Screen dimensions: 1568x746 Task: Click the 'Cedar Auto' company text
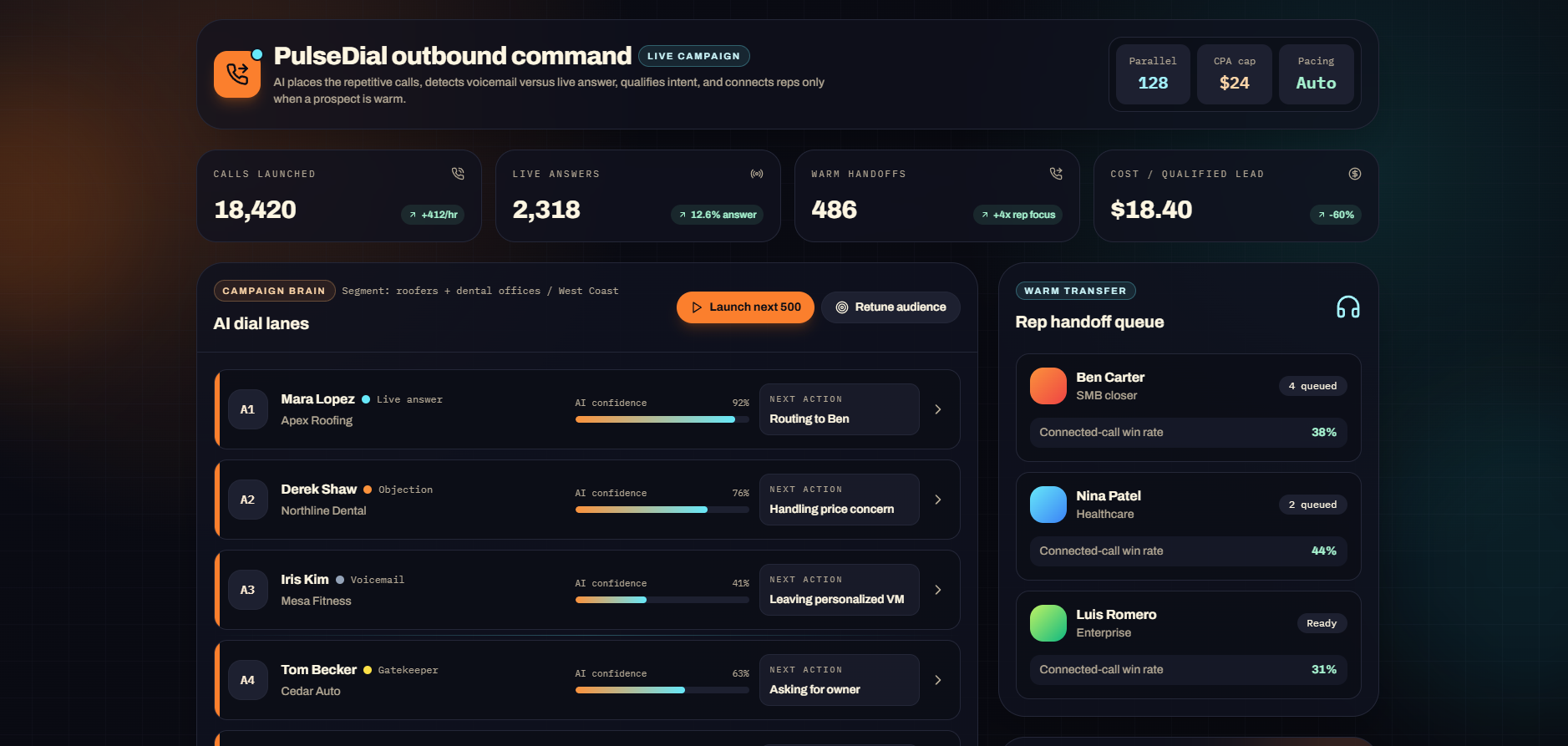pyautogui.click(x=311, y=692)
